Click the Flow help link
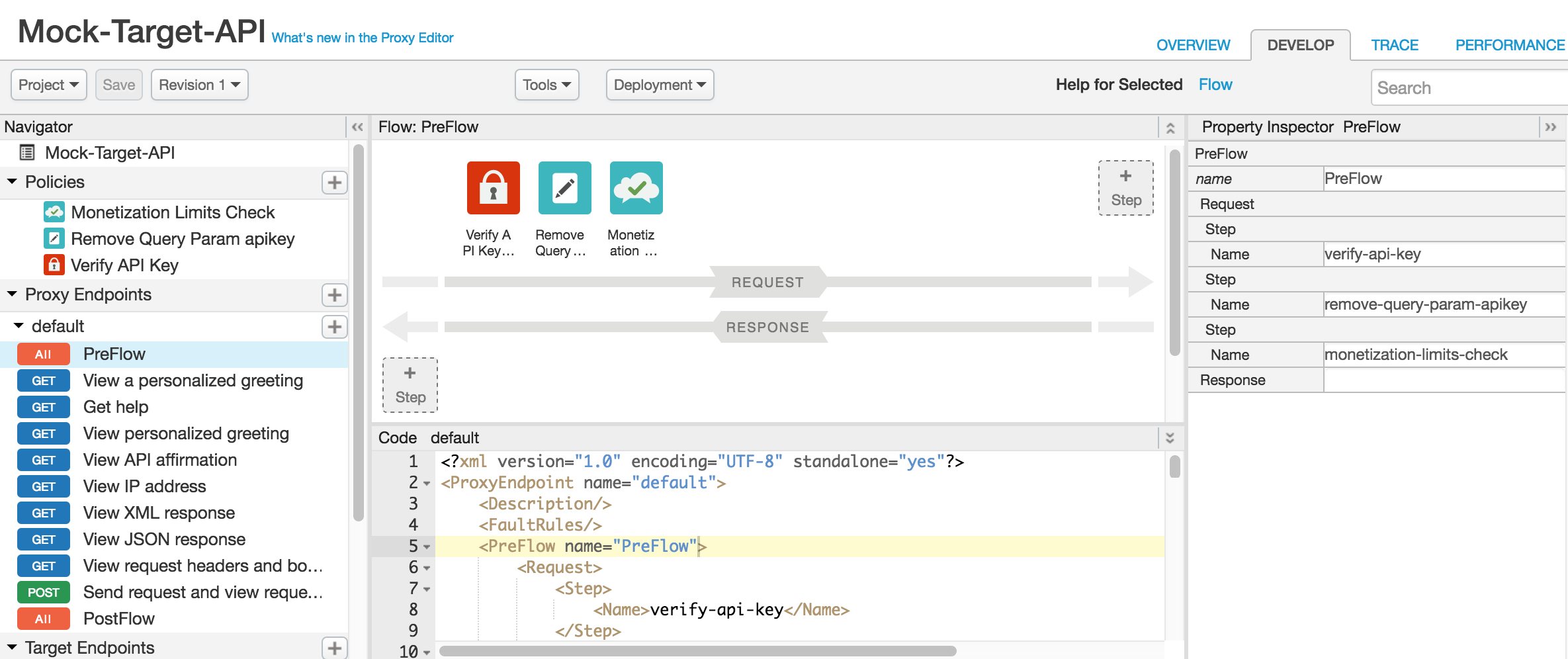This screenshot has height=659, width=1568. coord(1215,85)
